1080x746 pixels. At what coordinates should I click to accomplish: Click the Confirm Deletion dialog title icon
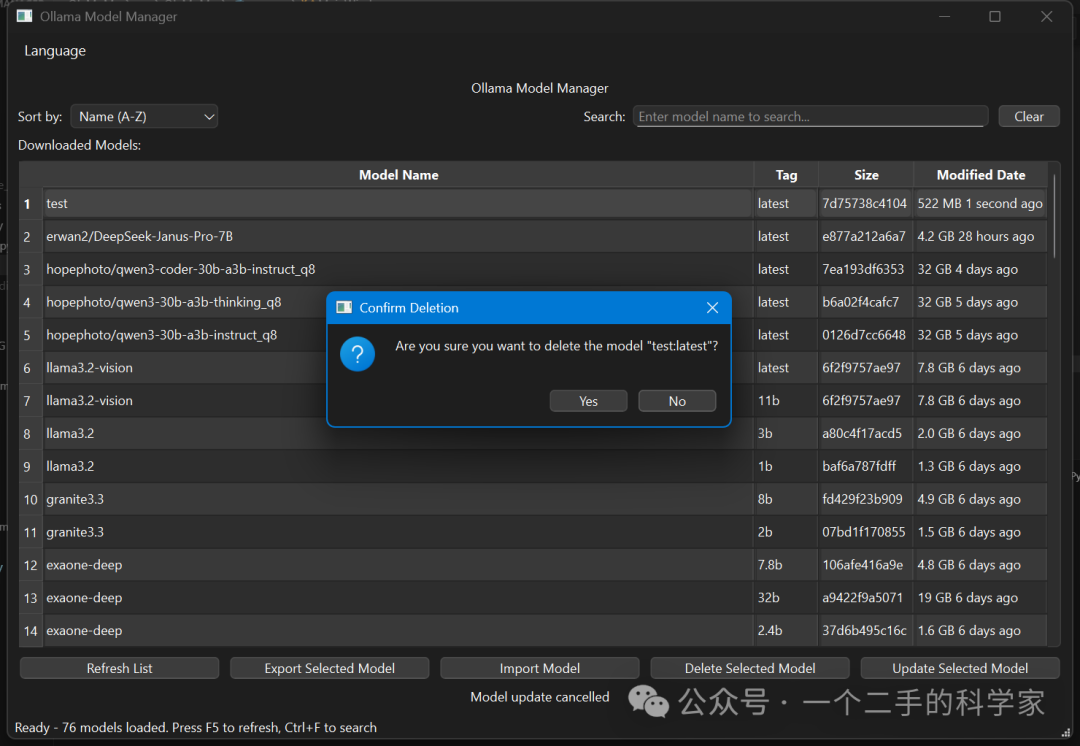[x=344, y=307]
